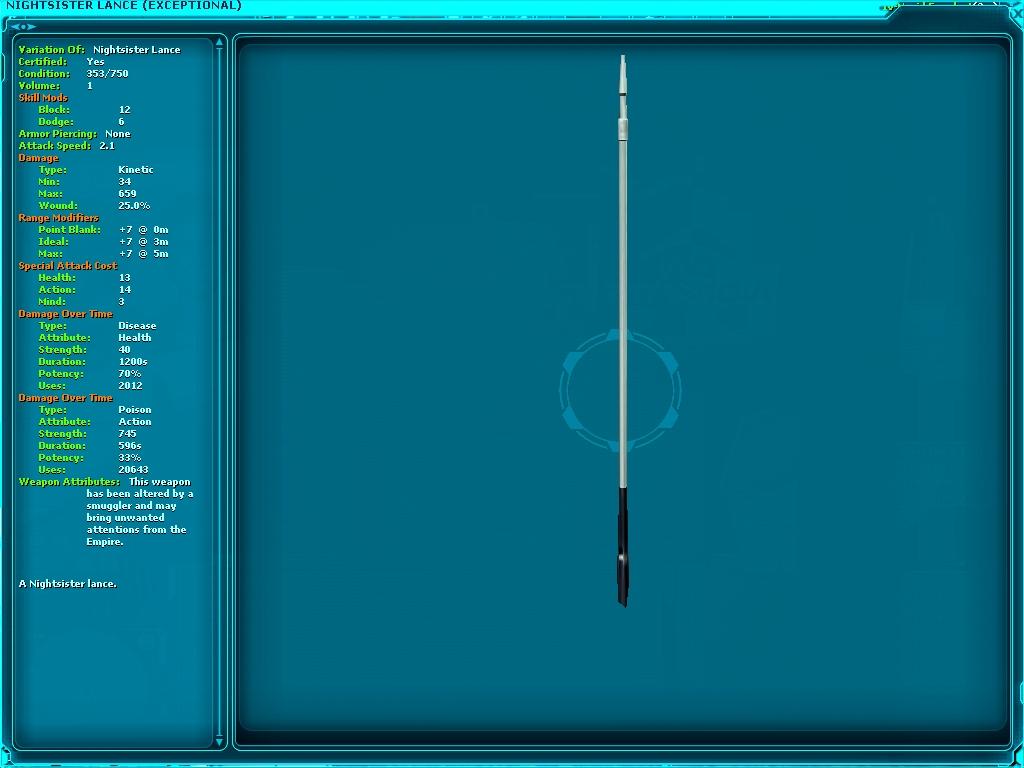Click the wound value 25.0%
The image size is (1024, 768).
135,206
